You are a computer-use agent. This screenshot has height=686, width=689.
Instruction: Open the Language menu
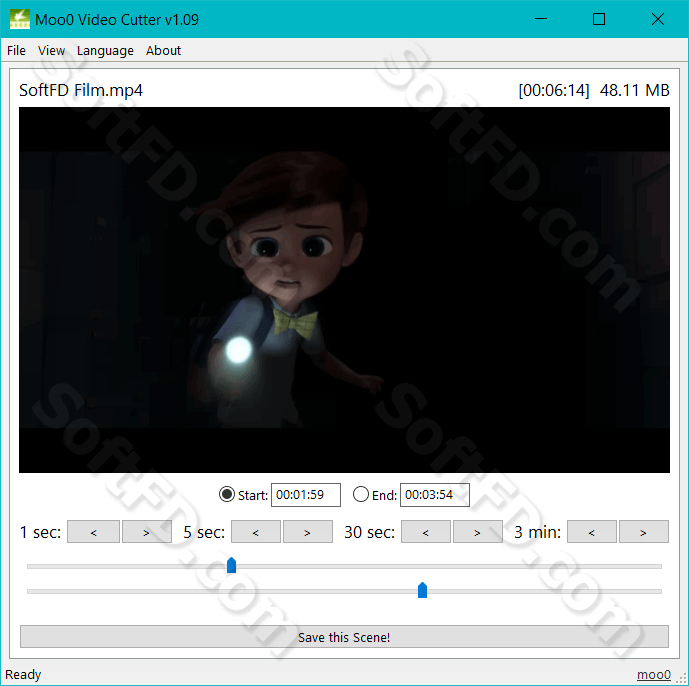105,51
